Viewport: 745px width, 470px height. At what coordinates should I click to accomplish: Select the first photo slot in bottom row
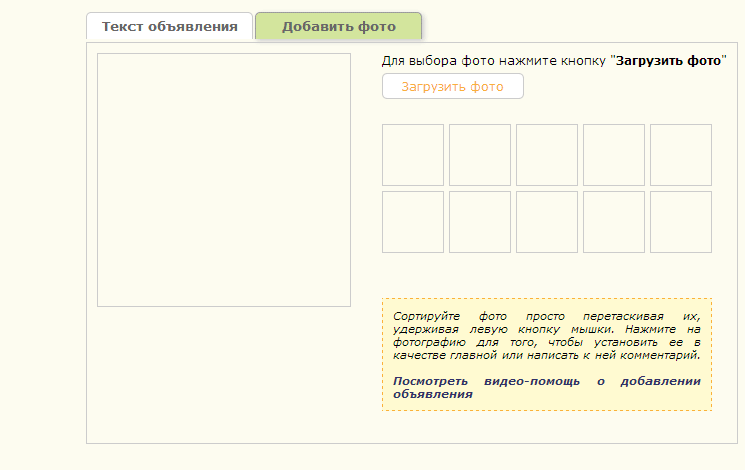413,222
